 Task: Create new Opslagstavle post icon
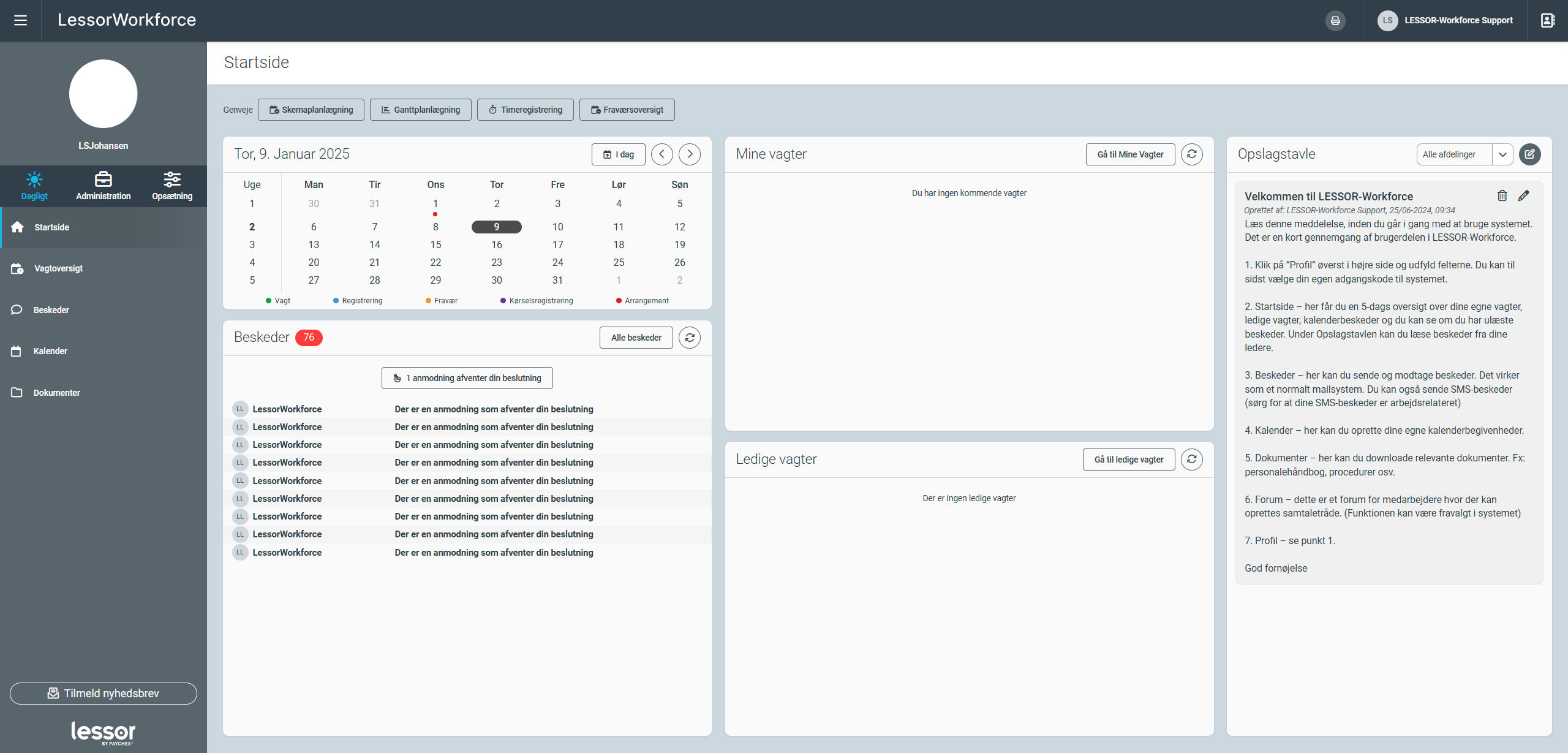1529,154
